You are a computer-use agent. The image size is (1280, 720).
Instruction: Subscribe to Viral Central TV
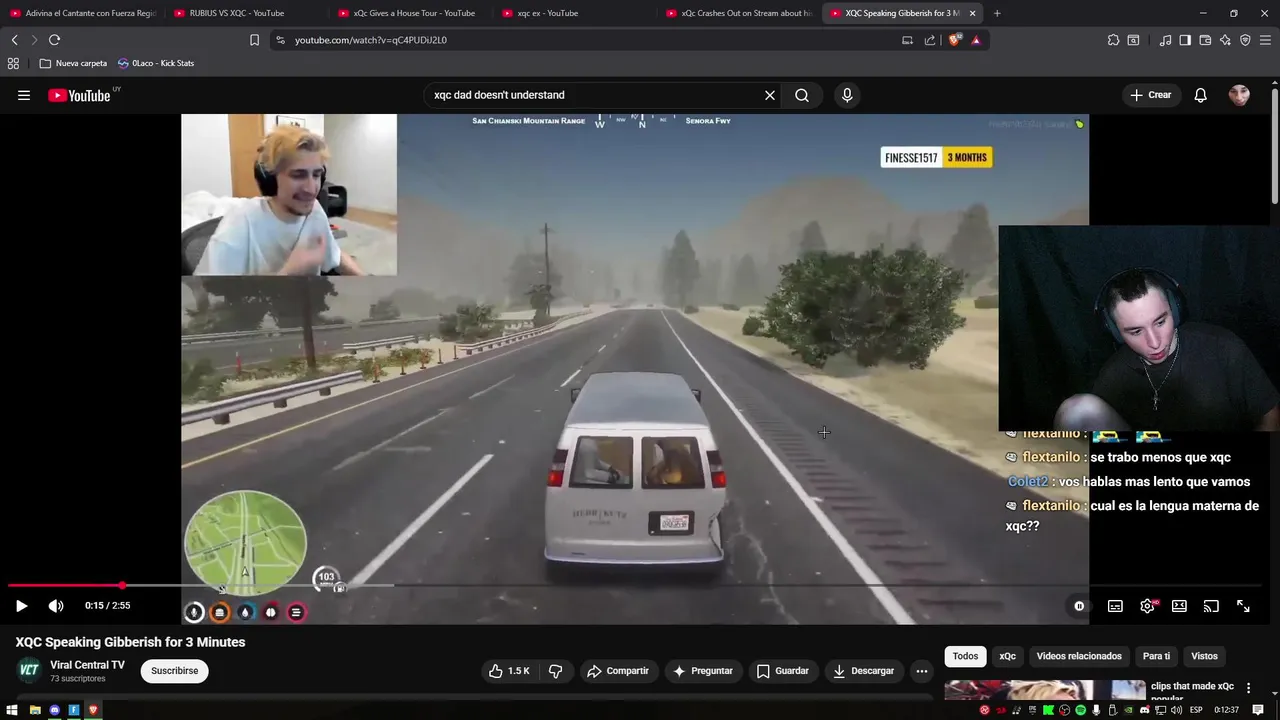pyautogui.click(x=175, y=671)
